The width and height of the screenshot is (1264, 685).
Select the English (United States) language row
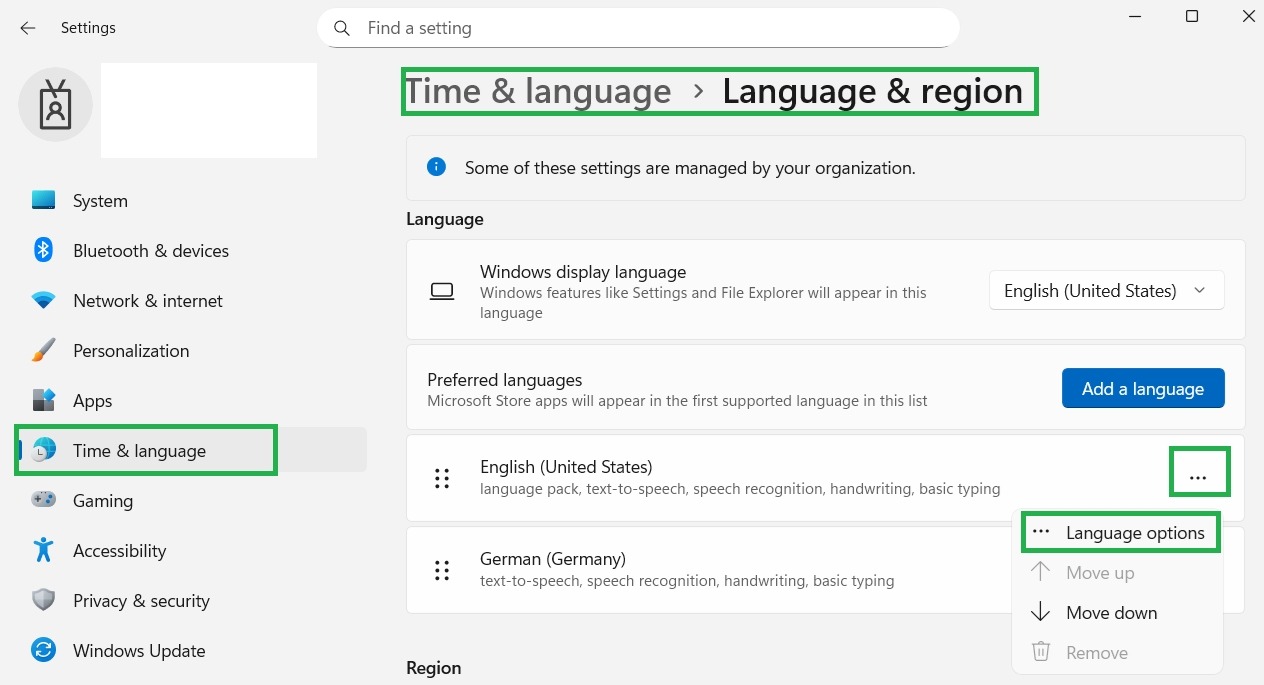[826, 478]
